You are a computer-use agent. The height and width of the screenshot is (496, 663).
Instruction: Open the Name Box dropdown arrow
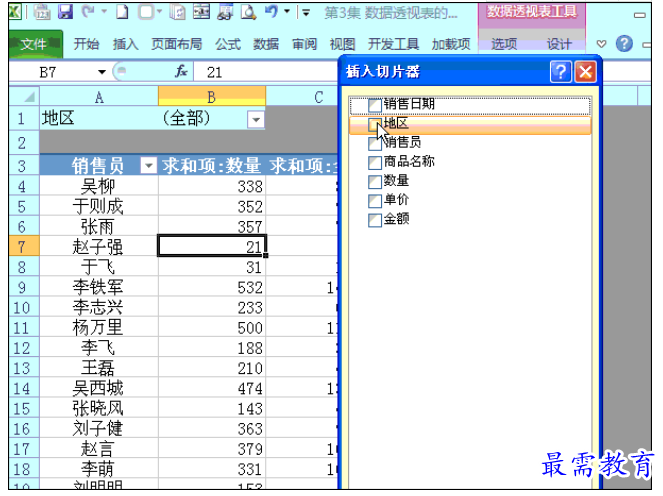pyautogui.click(x=101, y=72)
